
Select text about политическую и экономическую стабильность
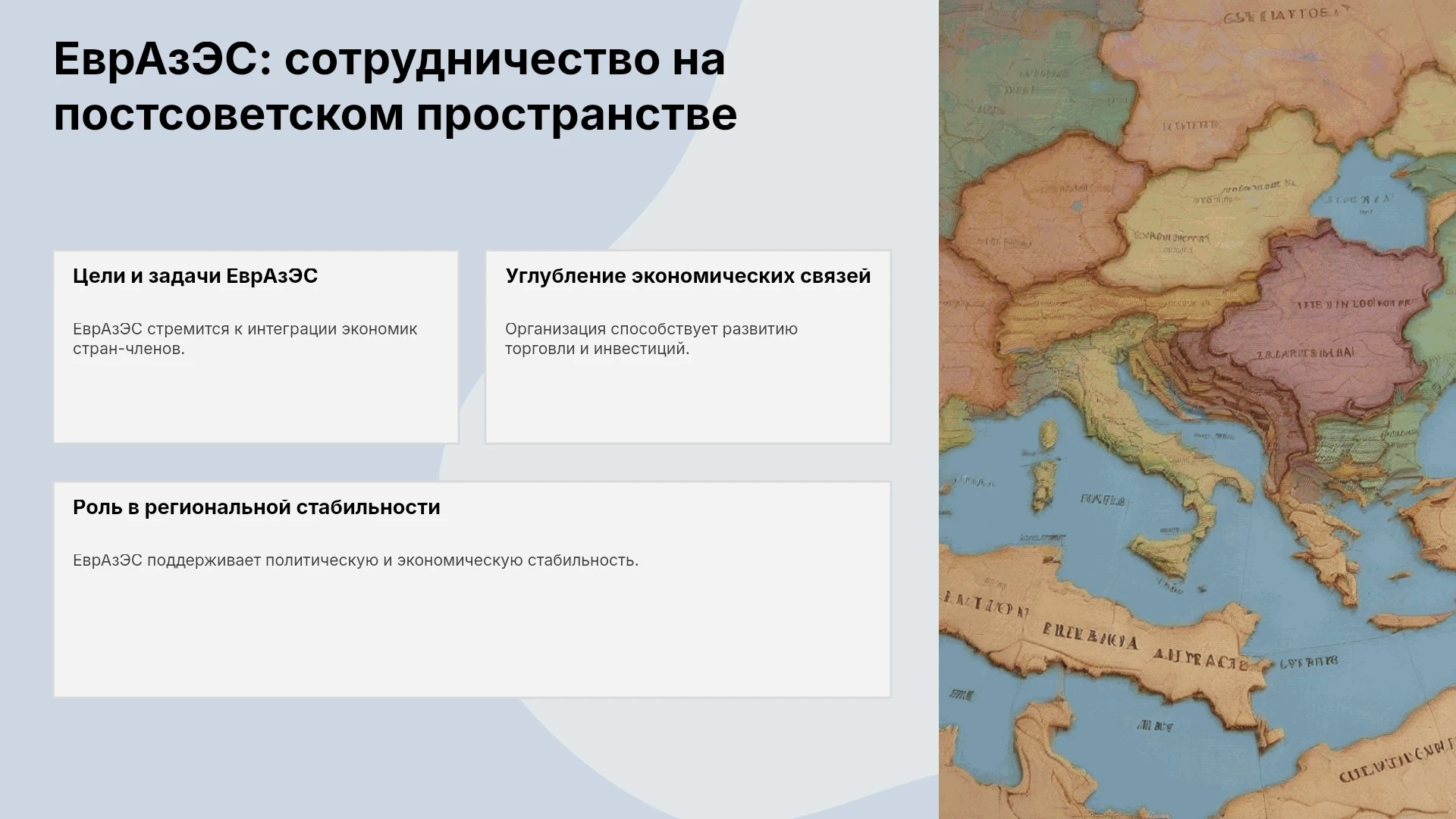point(356,560)
